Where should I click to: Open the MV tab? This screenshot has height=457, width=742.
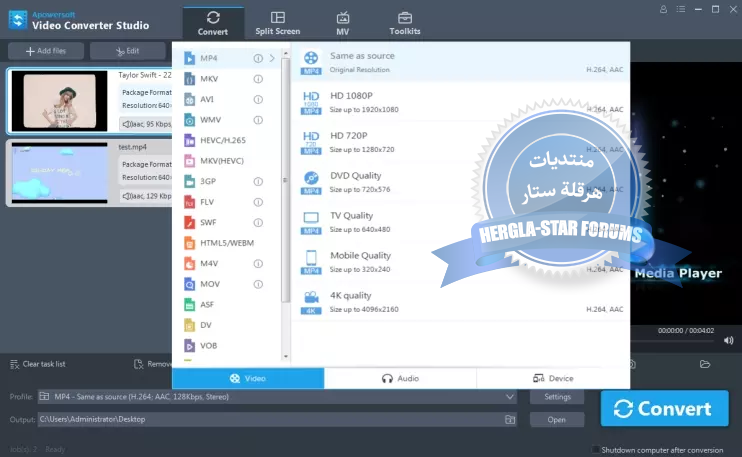(x=343, y=23)
